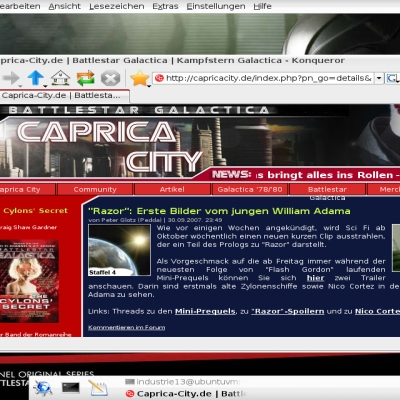Open the Lesezeichen menu
The height and width of the screenshot is (400, 400).
click(x=117, y=6)
